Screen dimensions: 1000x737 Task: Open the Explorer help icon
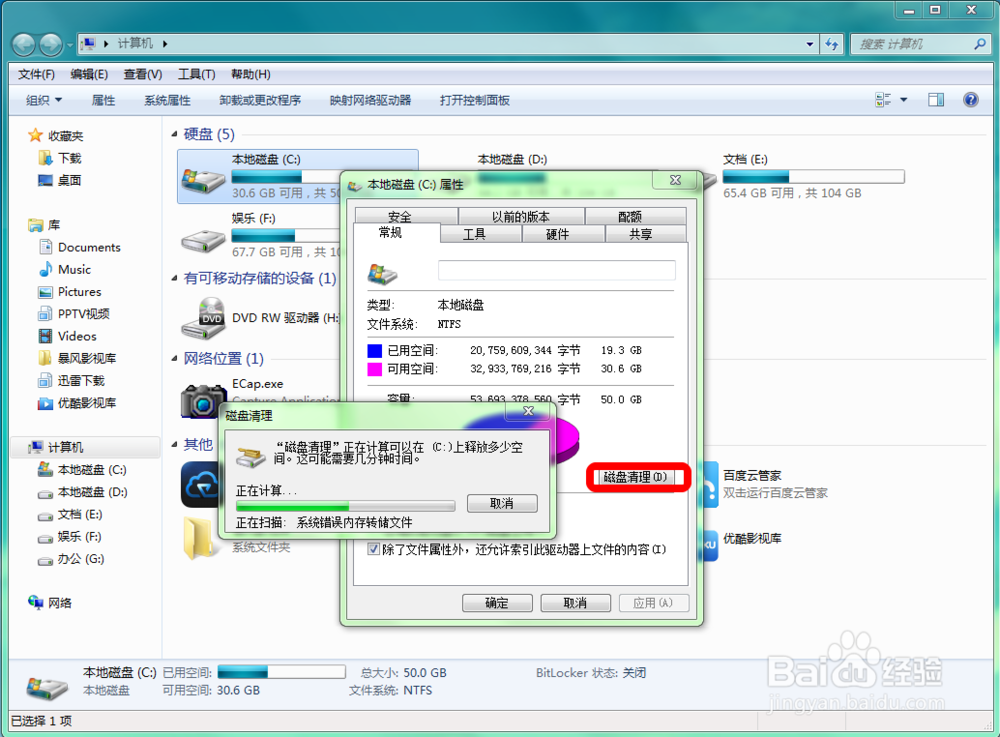(x=971, y=99)
